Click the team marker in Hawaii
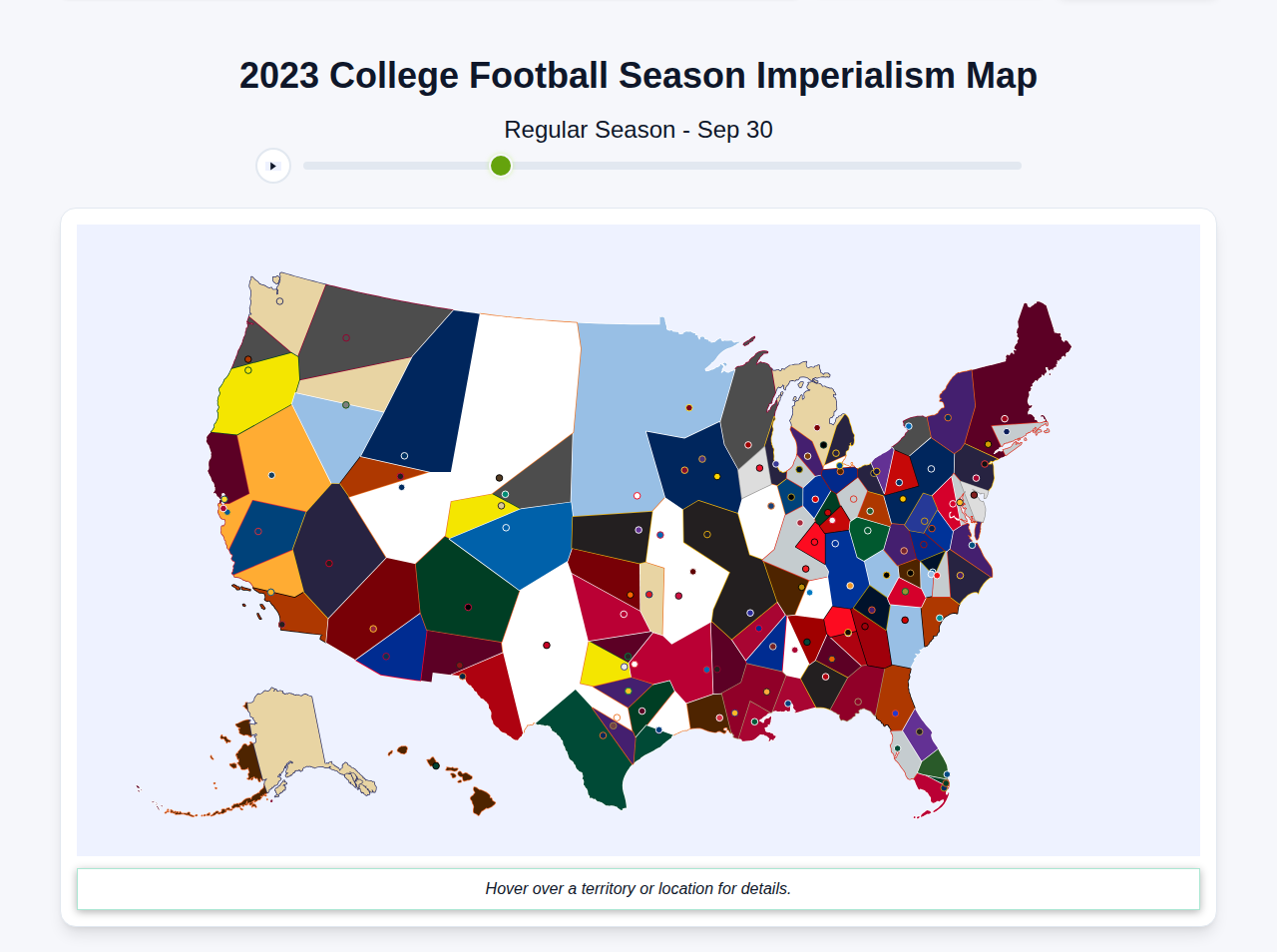 435,765
